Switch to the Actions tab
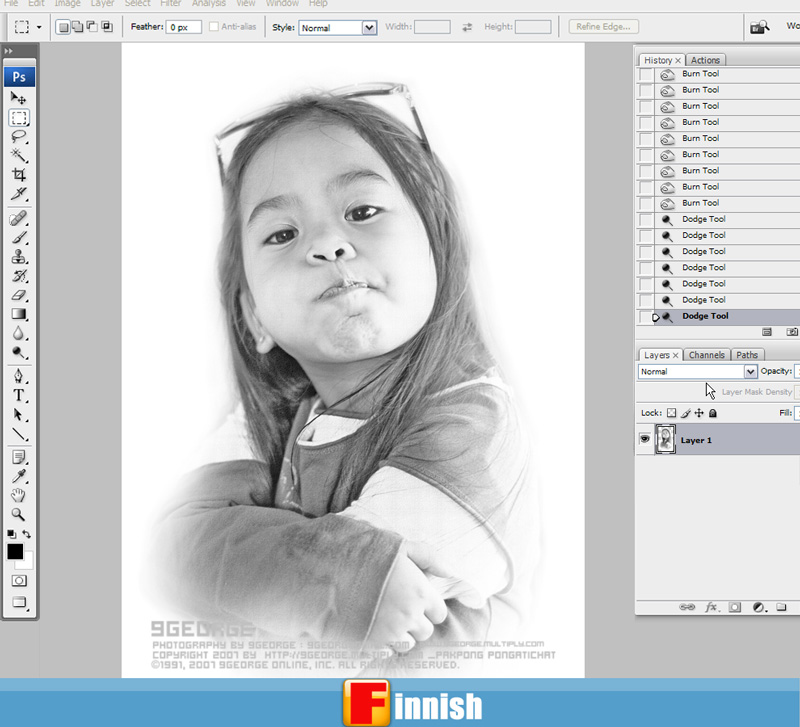800x727 pixels. tap(705, 60)
